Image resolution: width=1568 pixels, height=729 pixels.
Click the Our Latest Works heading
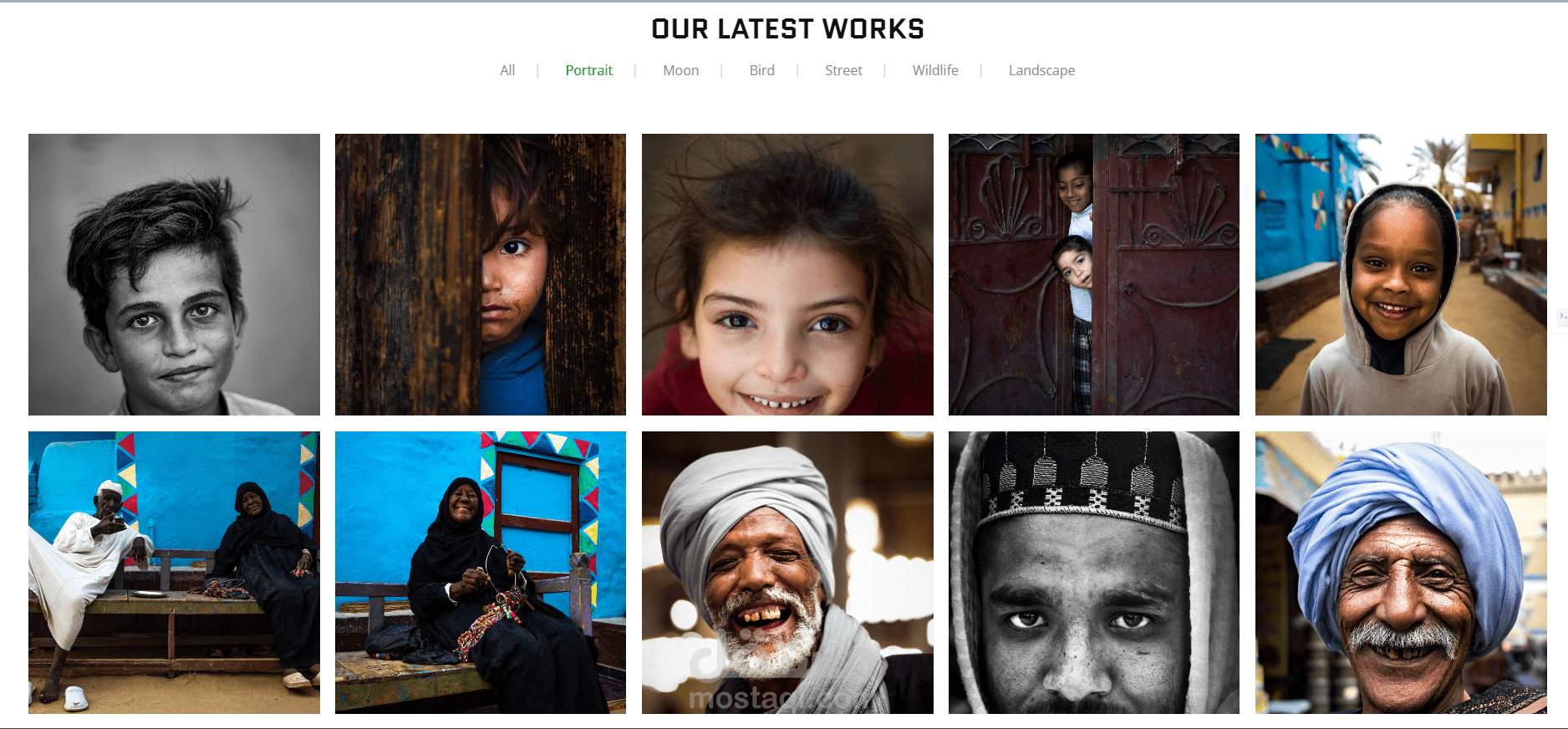tap(787, 29)
